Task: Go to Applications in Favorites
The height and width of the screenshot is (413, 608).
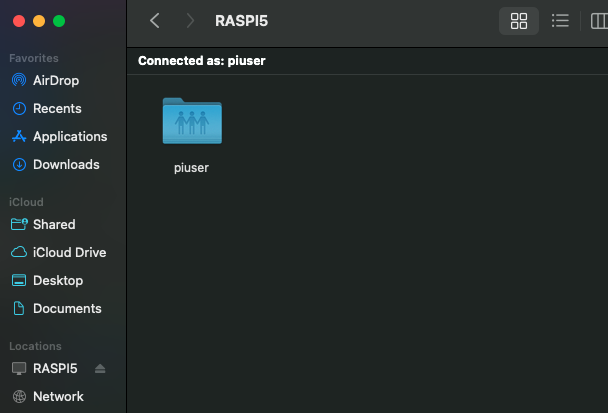Action: pos(69,136)
